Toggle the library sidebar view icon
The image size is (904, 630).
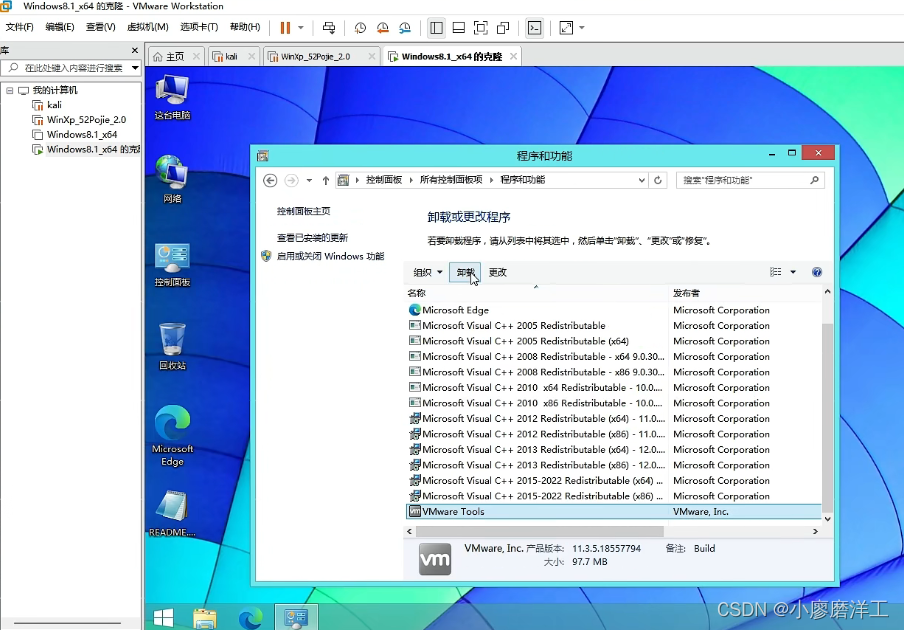[x=436, y=28]
